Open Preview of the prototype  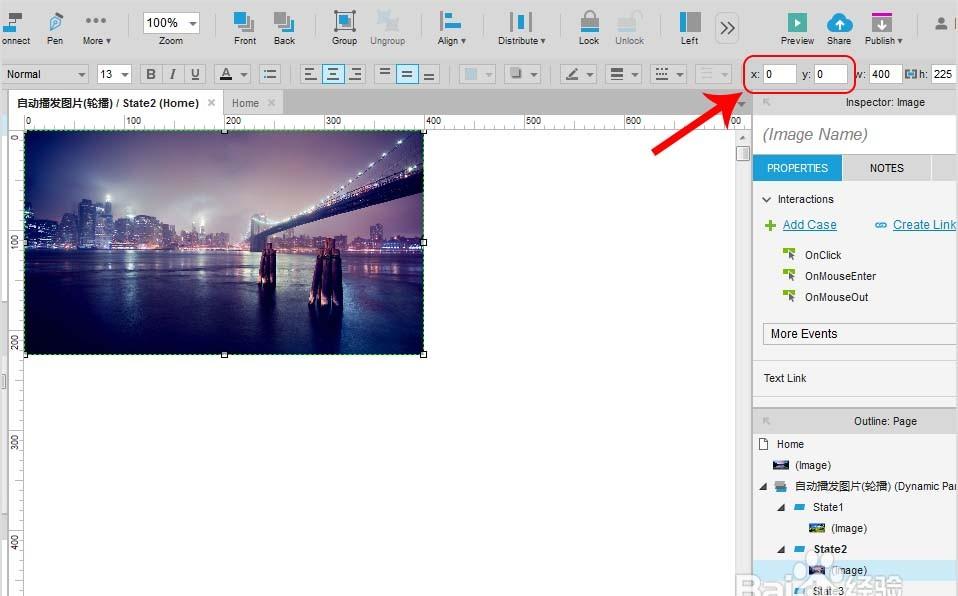[797, 27]
